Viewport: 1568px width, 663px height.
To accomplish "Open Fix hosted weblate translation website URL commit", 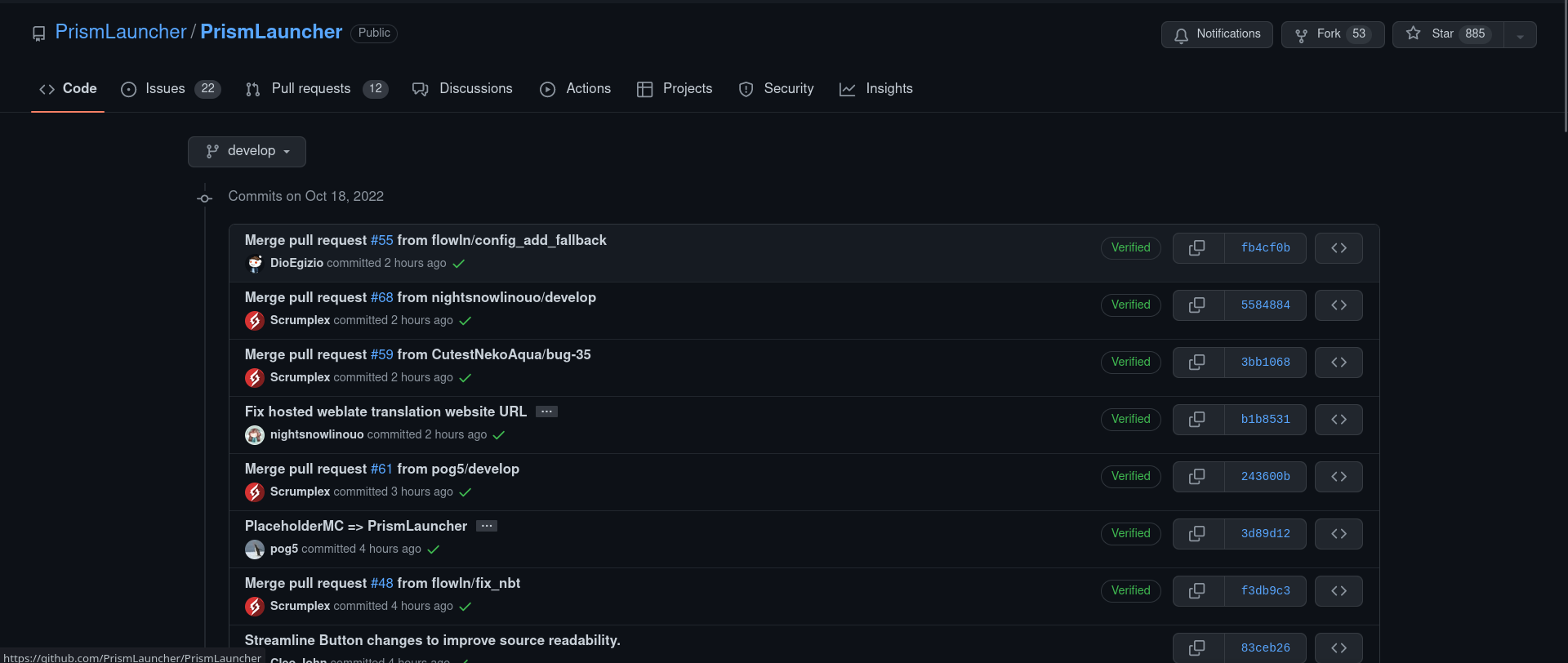I will (x=385, y=412).
